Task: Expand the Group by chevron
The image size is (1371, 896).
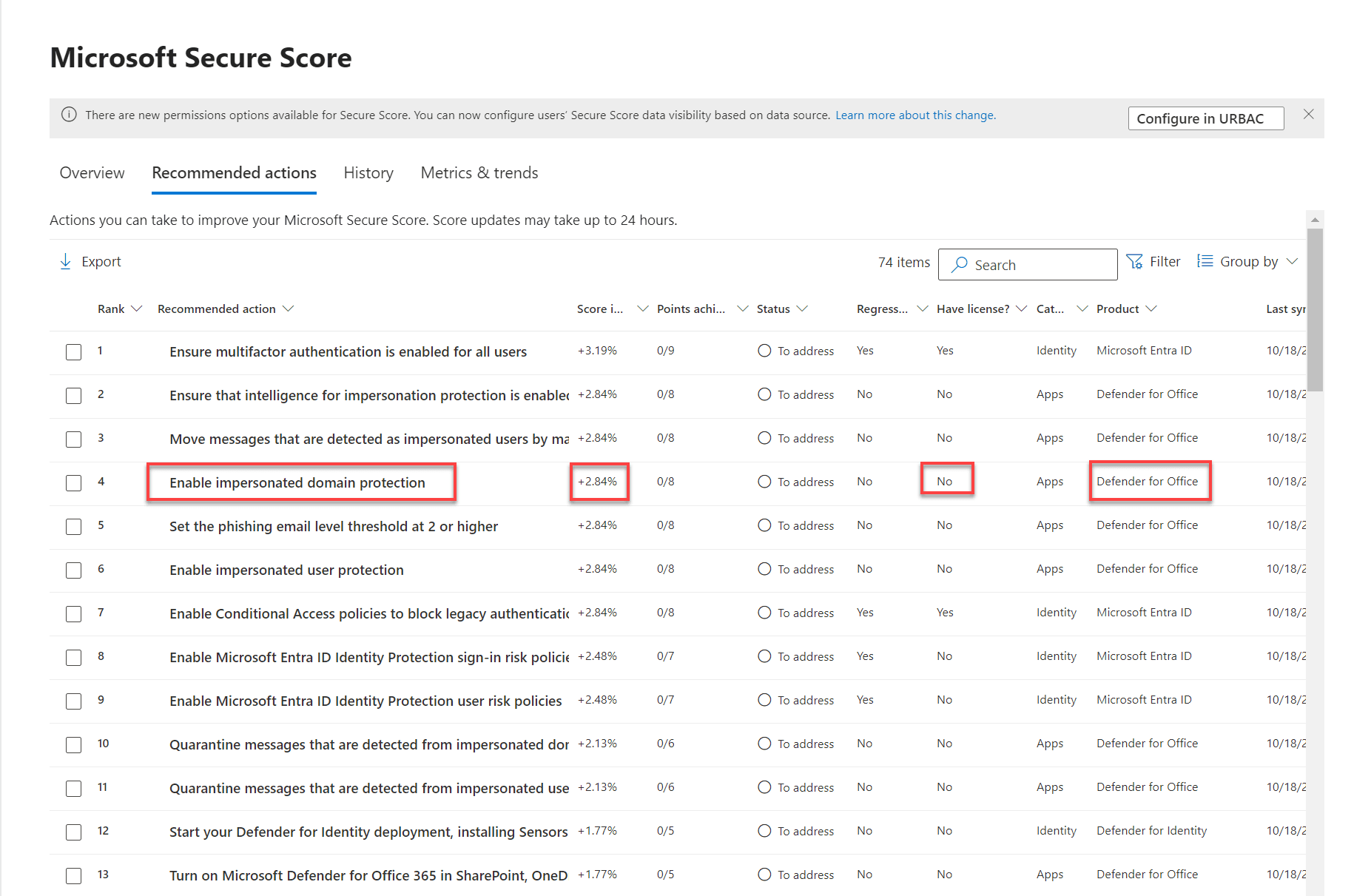Action: (x=1292, y=261)
